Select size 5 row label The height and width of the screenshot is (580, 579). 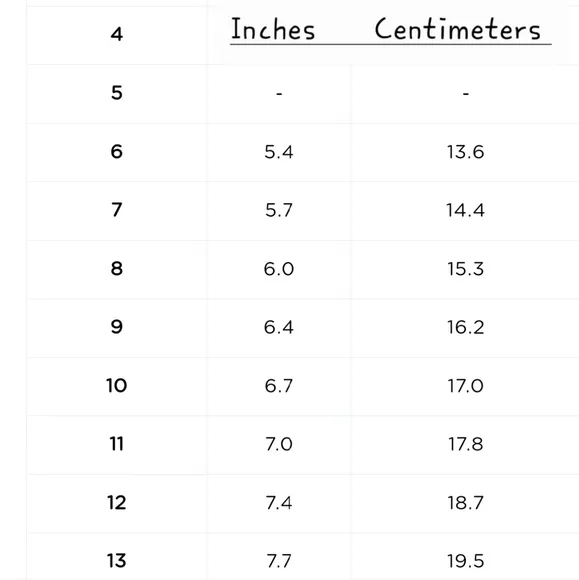117,93
